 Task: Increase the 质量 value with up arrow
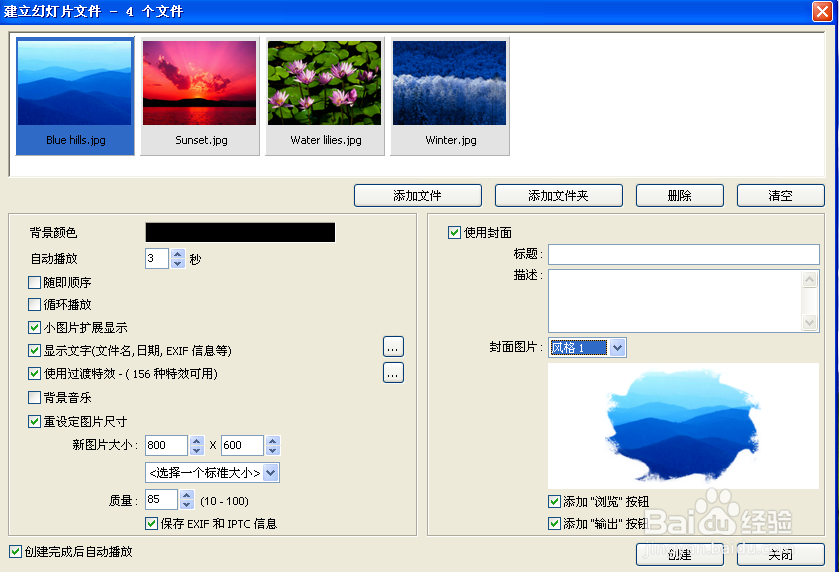(x=187, y=495)
